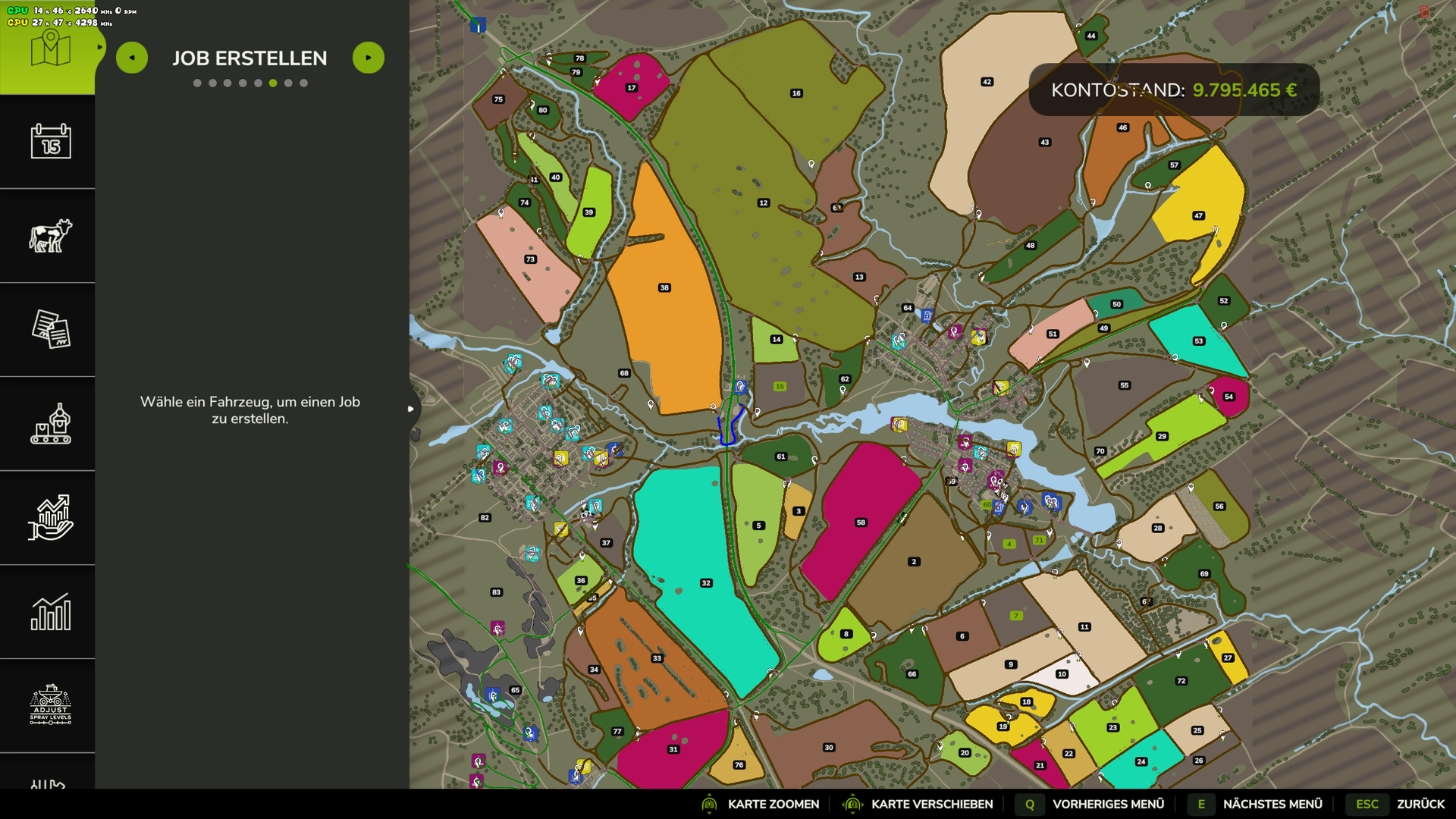Select the first page indicator dot
1456x819 pixels.
(197, 83)
